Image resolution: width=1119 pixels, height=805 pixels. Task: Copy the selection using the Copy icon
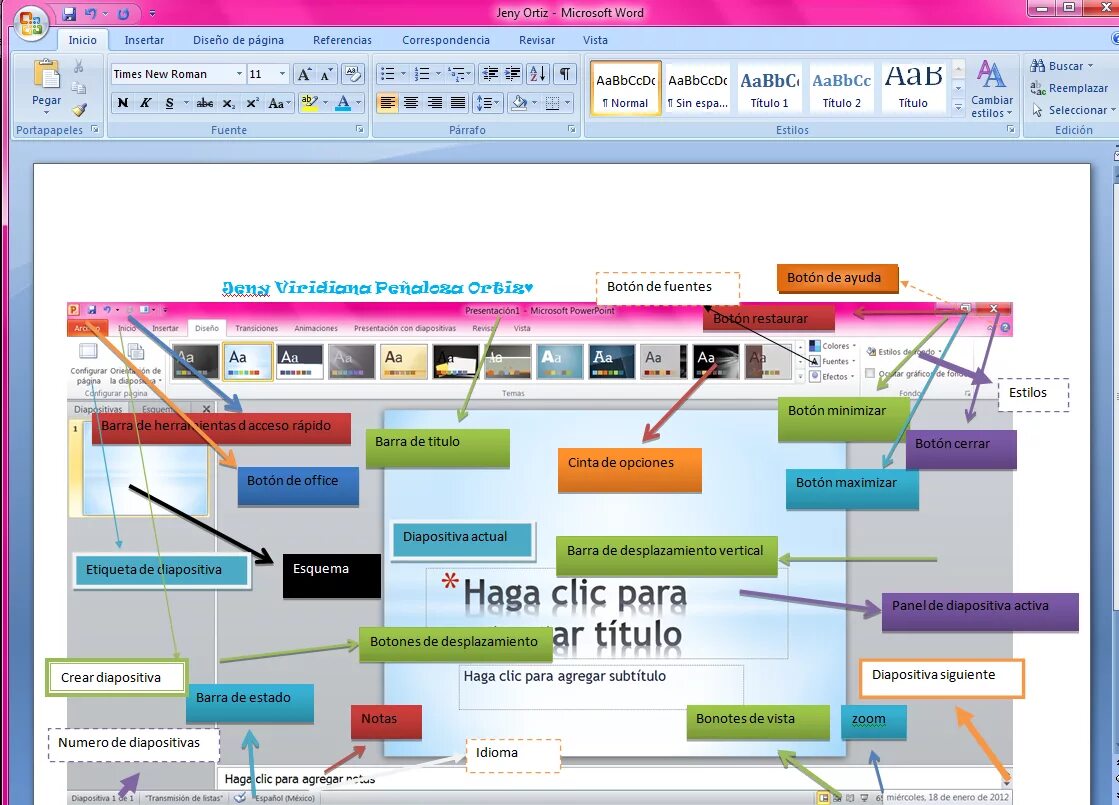79,88
